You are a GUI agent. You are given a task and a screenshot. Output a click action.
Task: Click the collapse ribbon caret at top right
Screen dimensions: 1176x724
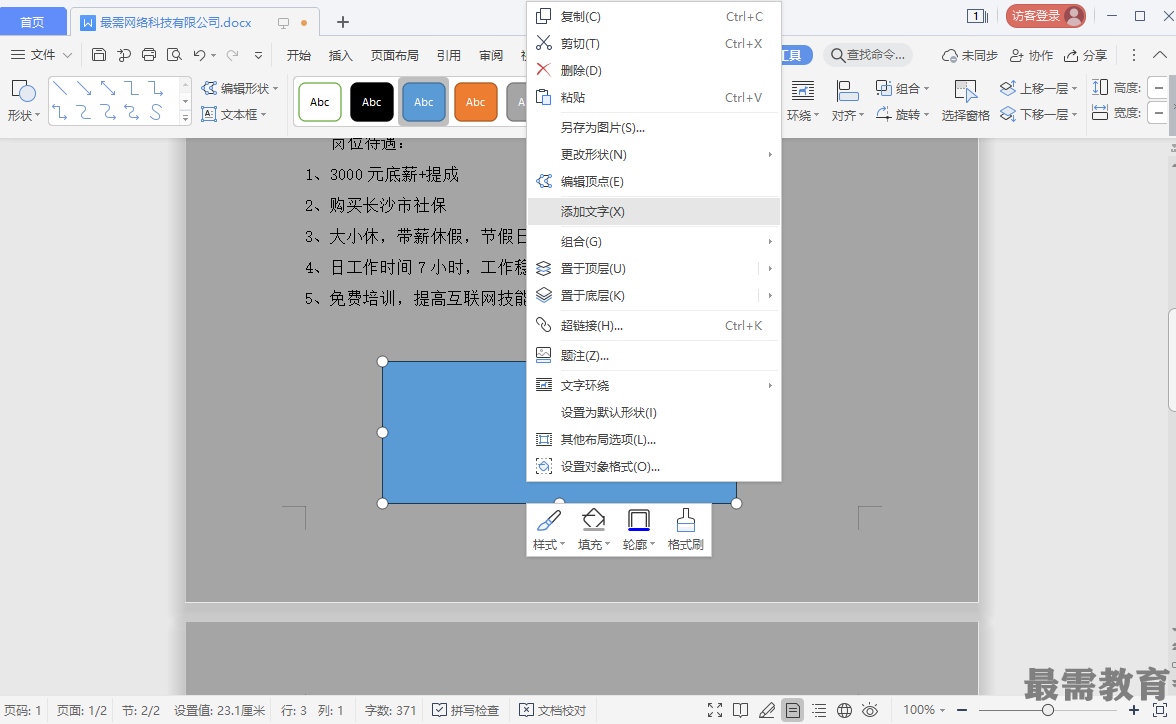coord(1160,55)
